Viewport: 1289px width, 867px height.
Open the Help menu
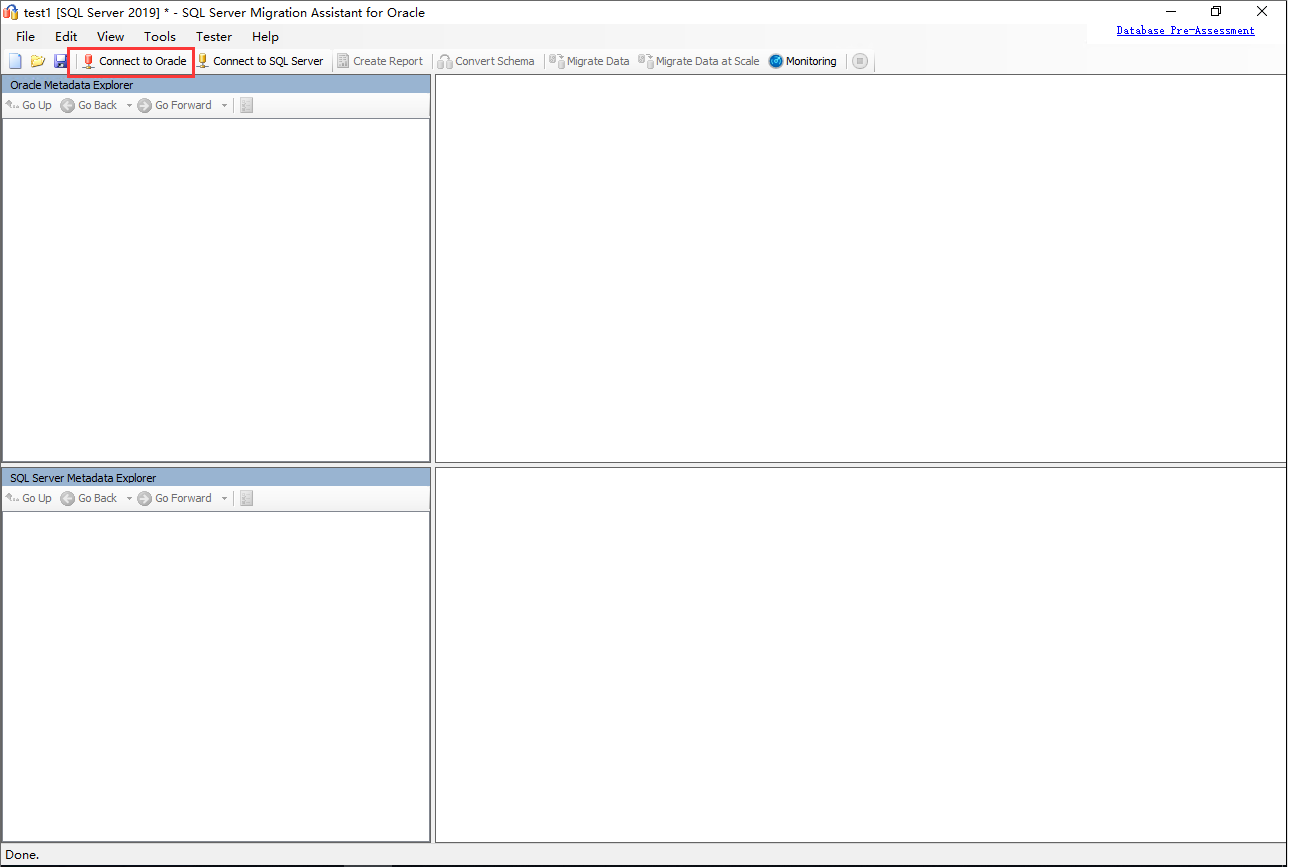pos(266,37)
